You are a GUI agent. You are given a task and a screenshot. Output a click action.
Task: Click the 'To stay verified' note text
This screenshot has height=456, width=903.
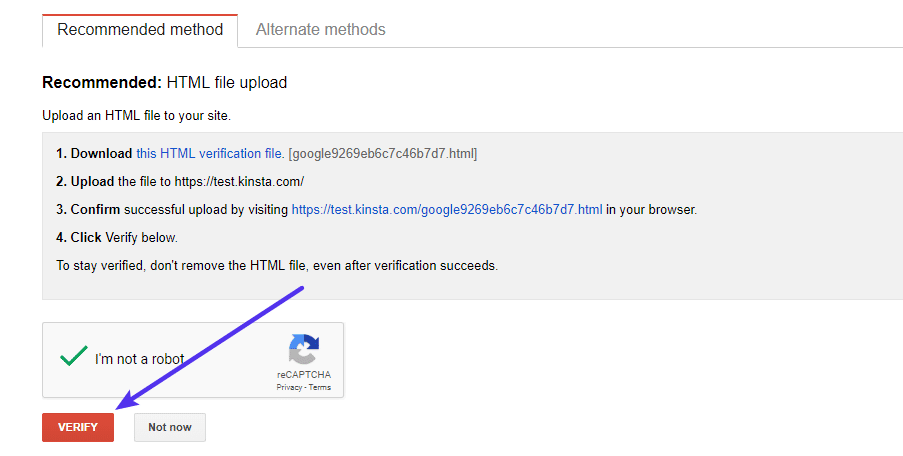(277, 266)
